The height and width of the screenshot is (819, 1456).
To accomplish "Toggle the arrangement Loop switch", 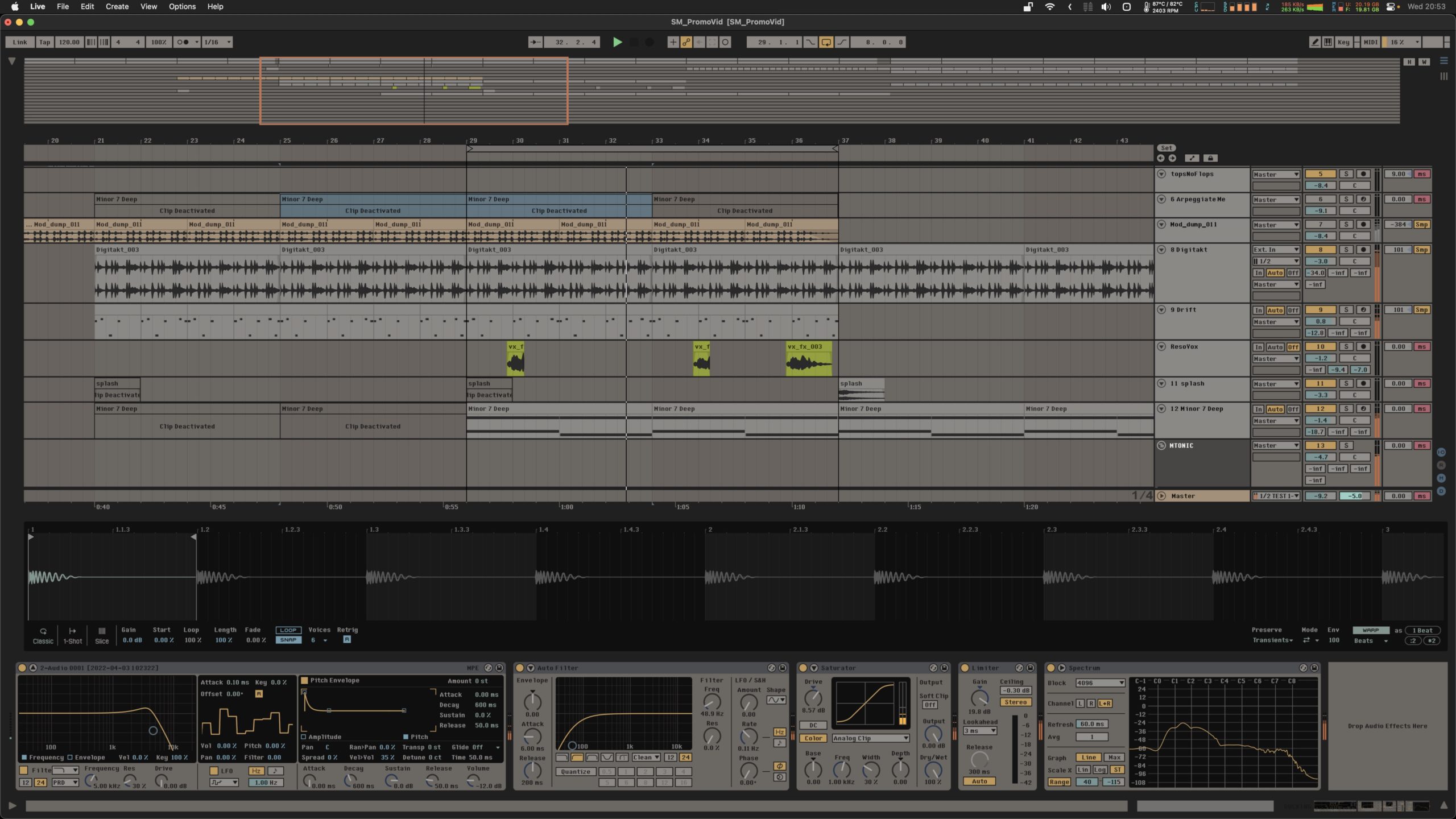I will pyautogui.click(x=826, y=42).
